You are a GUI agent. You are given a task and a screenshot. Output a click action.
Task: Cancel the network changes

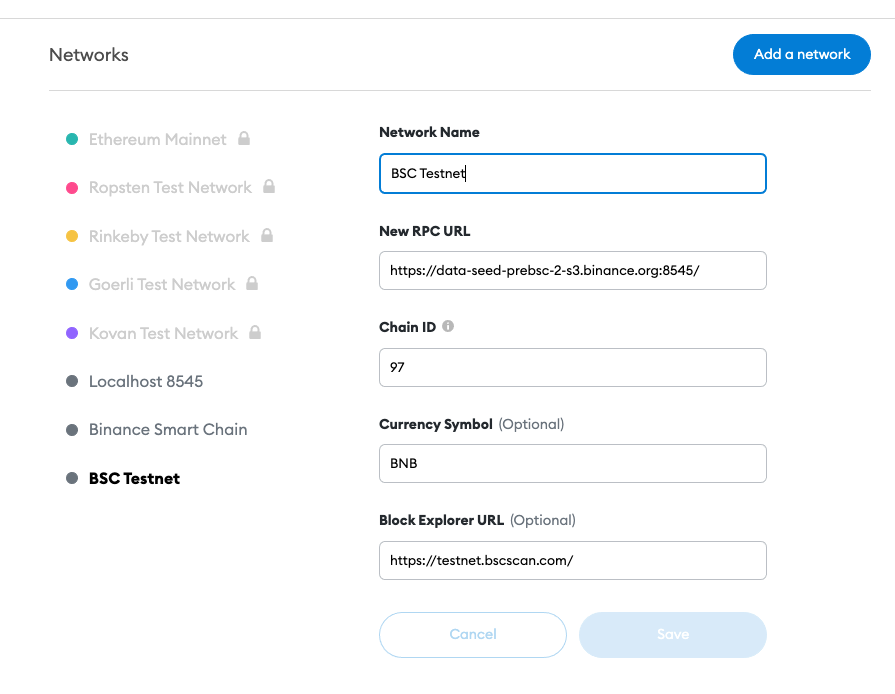pyautogui.click(x=473, y=634)
